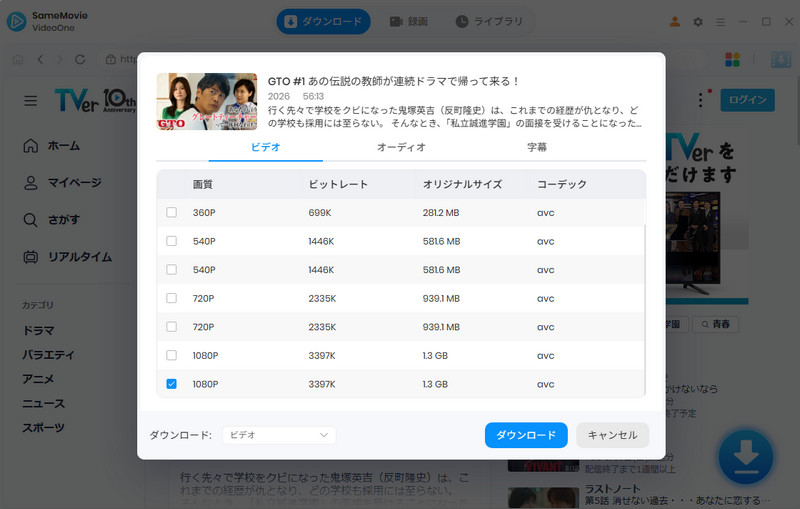Click the VIVANT thumbnail behind the dialog
The height and width of the screenshot is (509, 800).
click(x=543, y=466)
